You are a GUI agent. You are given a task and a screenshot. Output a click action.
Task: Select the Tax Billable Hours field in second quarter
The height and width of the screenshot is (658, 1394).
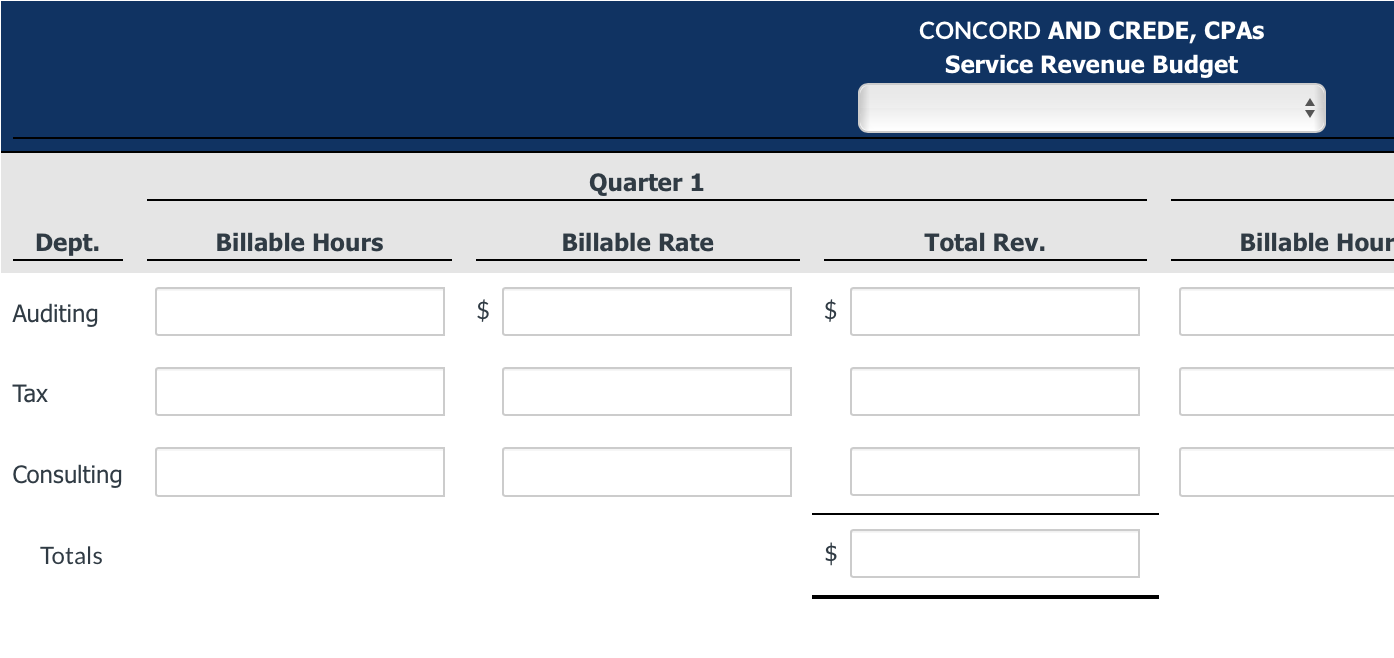(1287, 392)
